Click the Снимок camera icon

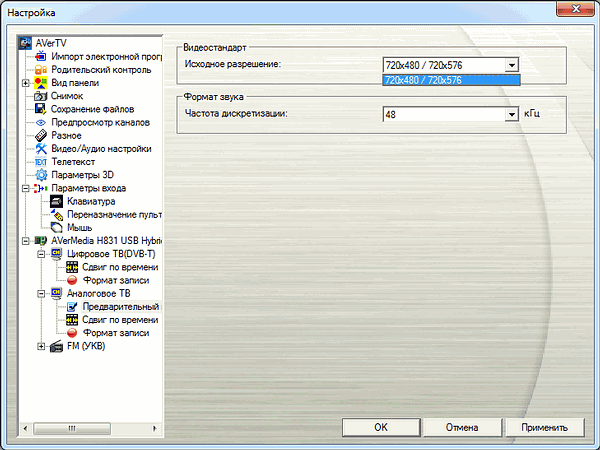[x=41, y=96]
